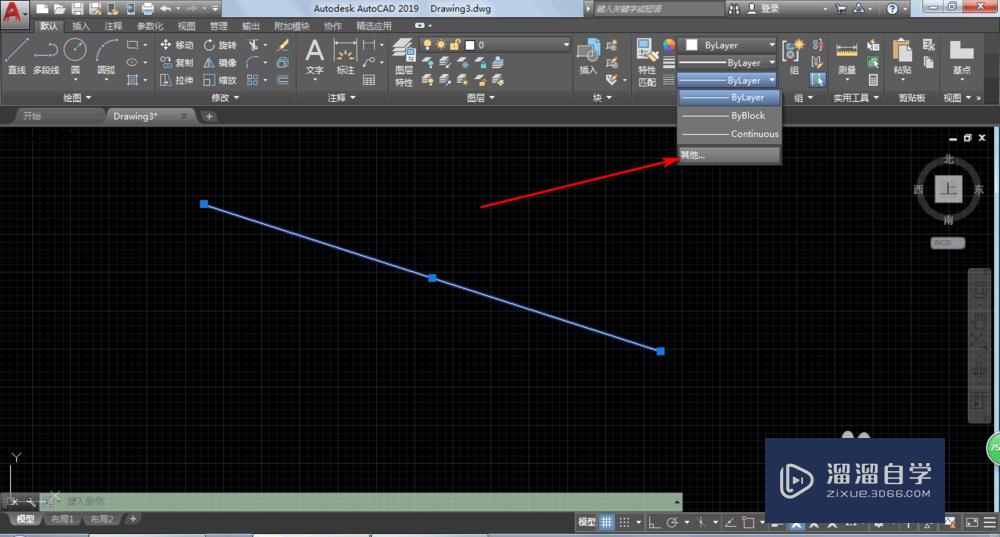Expand the Layers (图层) panel
This screenshot has width=1000, height=537.
[x=480, y=98]
